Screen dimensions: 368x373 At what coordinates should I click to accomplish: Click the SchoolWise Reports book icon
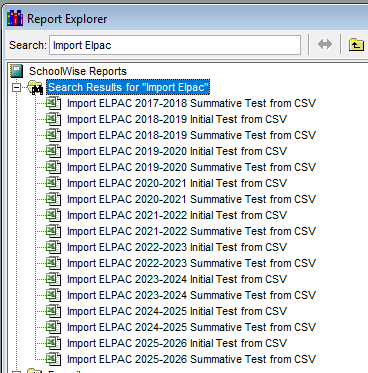[17, 71]
